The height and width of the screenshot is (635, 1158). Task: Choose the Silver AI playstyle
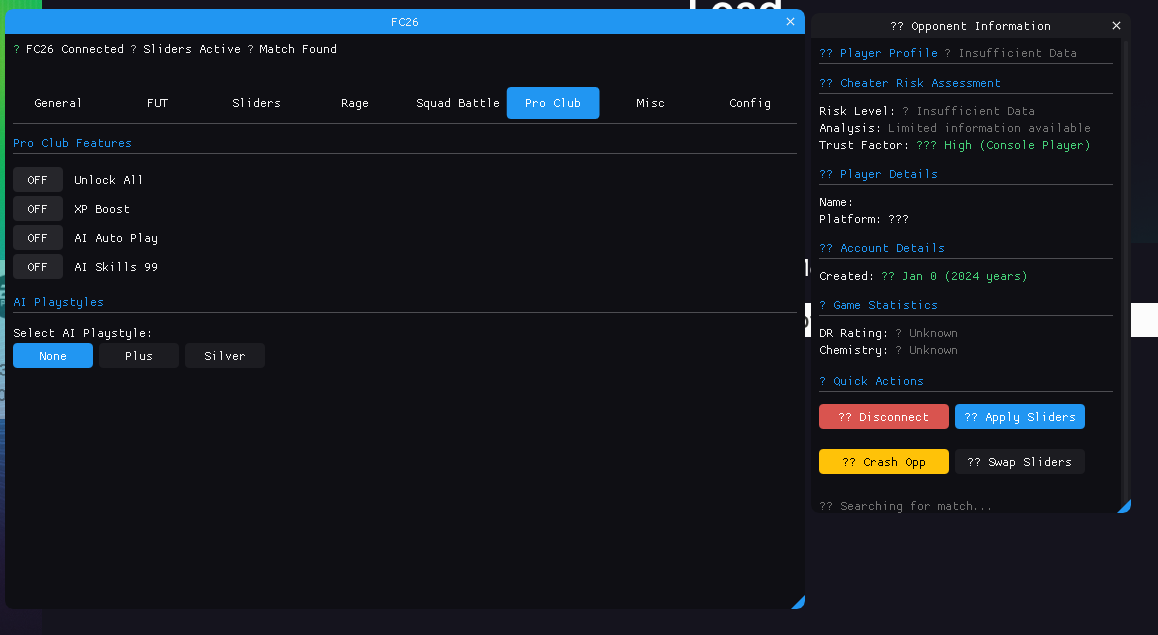pos(225,356)
